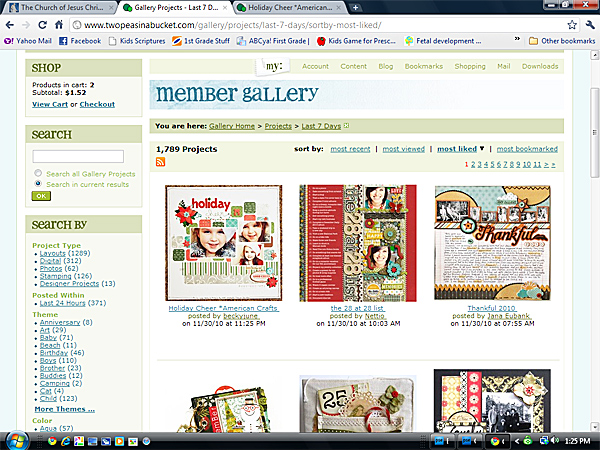Click the page vertical scrollbar thumb
The width and height of the screenshot is (600, 450).
(x=594, y=130)
